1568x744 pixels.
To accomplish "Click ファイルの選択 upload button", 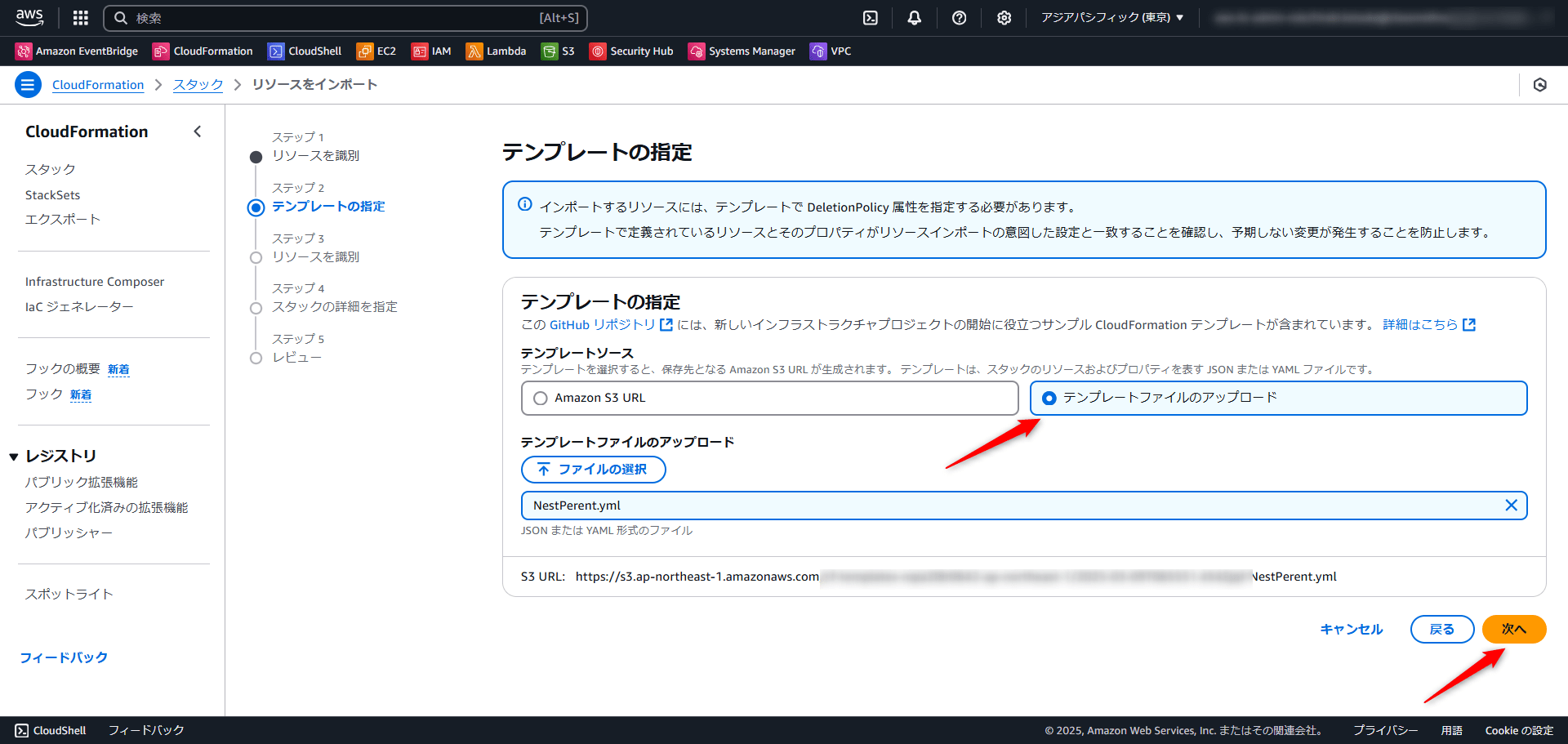I will tap(594, 470).
